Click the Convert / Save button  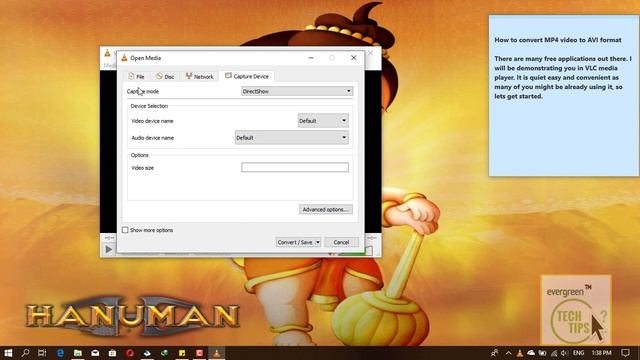tap(295, 242)
